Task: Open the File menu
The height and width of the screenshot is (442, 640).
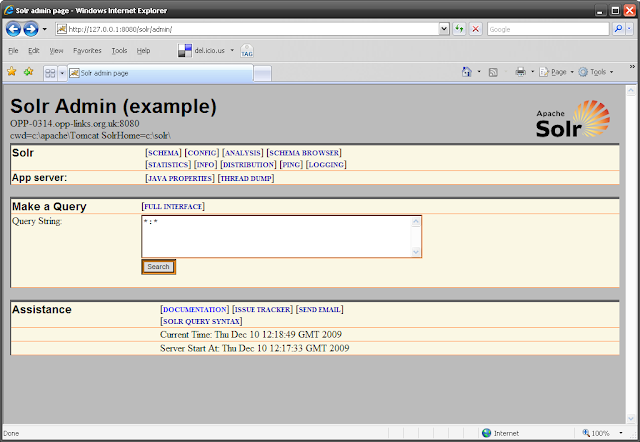Action: pyautogui.click(x=13, y=51)
